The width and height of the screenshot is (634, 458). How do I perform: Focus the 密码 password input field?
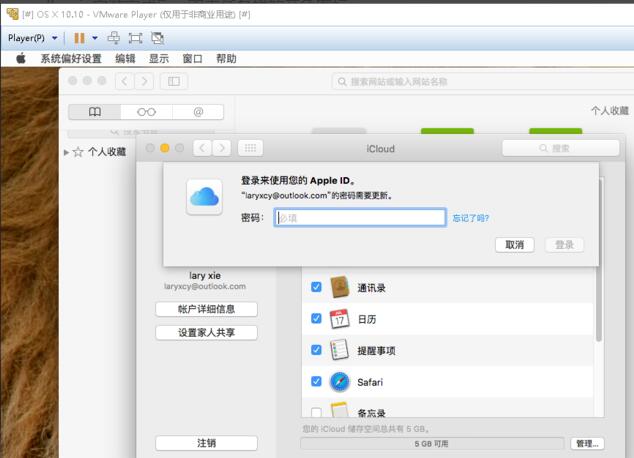coord(359,218)
